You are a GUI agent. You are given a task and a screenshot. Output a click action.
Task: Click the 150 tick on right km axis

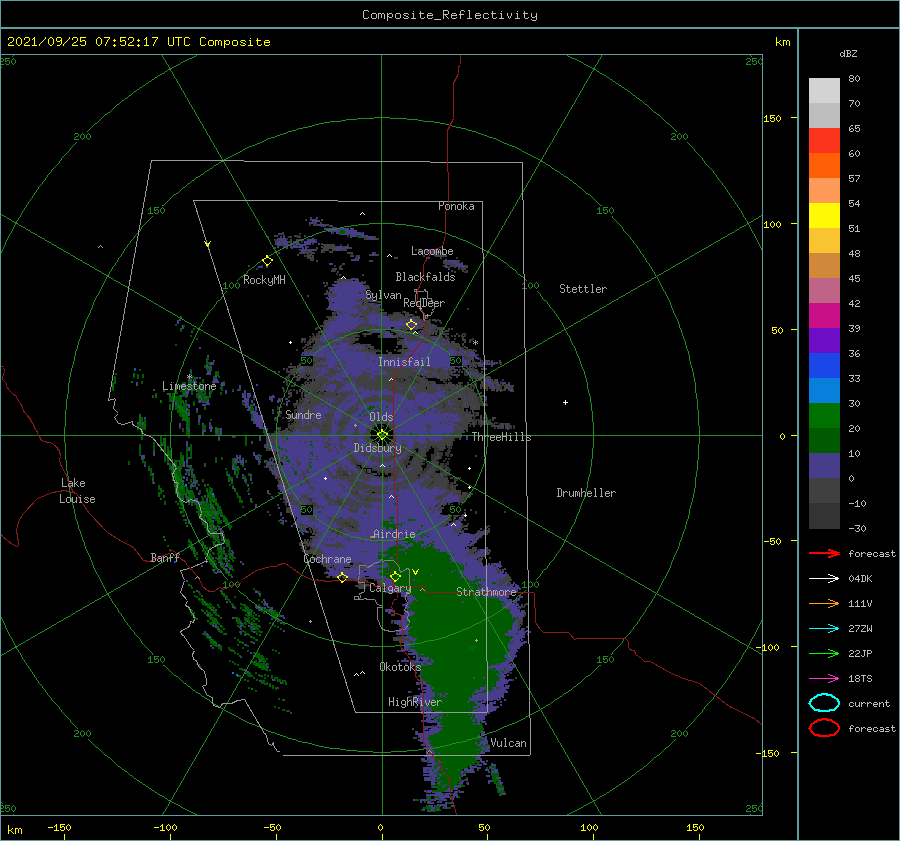point(772,118)
